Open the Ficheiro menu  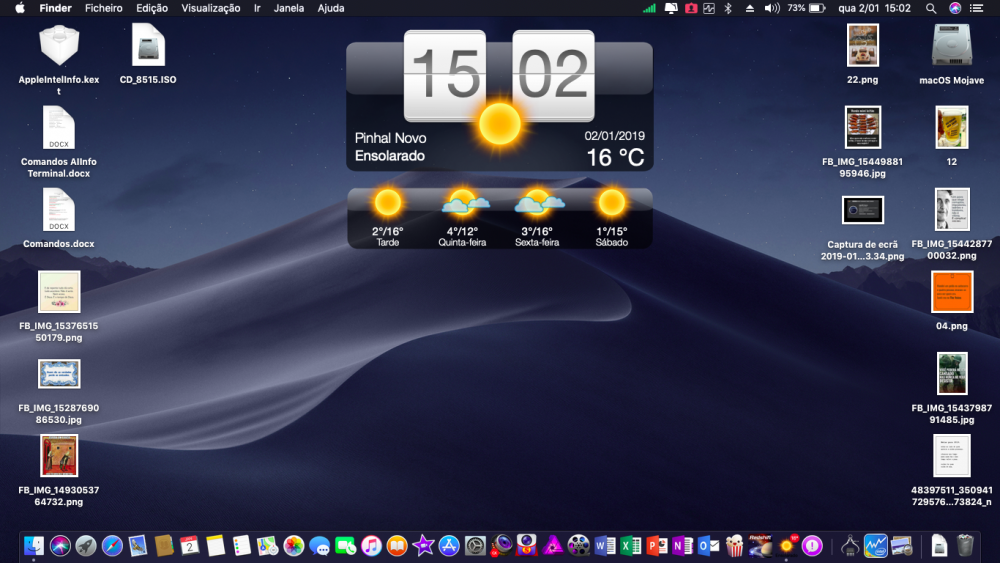pos(103,8)
